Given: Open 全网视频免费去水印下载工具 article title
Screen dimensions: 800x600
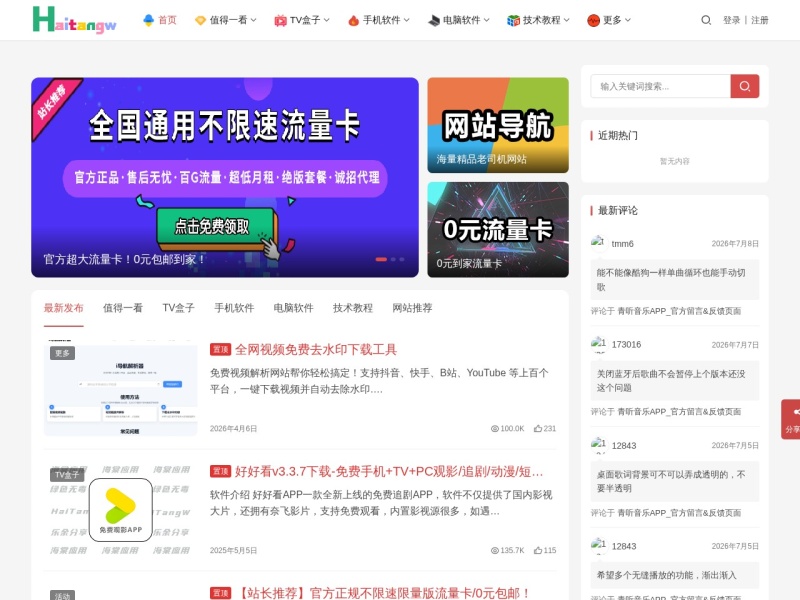Looking at the screenshot, I should (x=316, y=349).
